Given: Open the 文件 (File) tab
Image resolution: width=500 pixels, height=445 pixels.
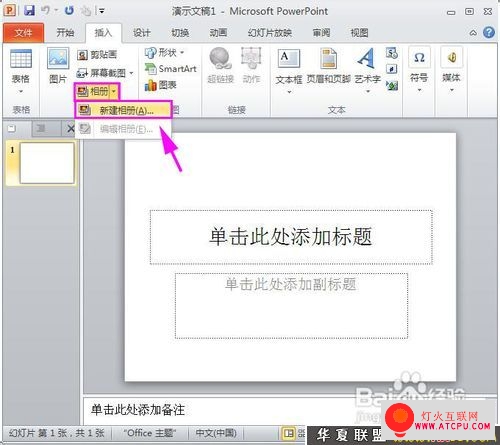Looking at the screenshot, I should [x=23, y=33].
